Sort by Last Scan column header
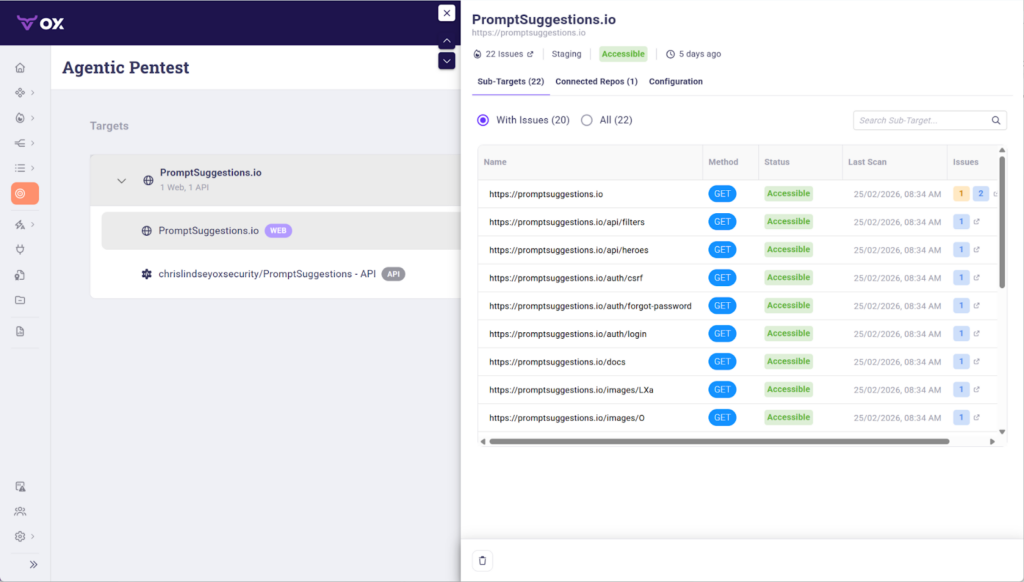1024x582 pixels. point(867,162)
